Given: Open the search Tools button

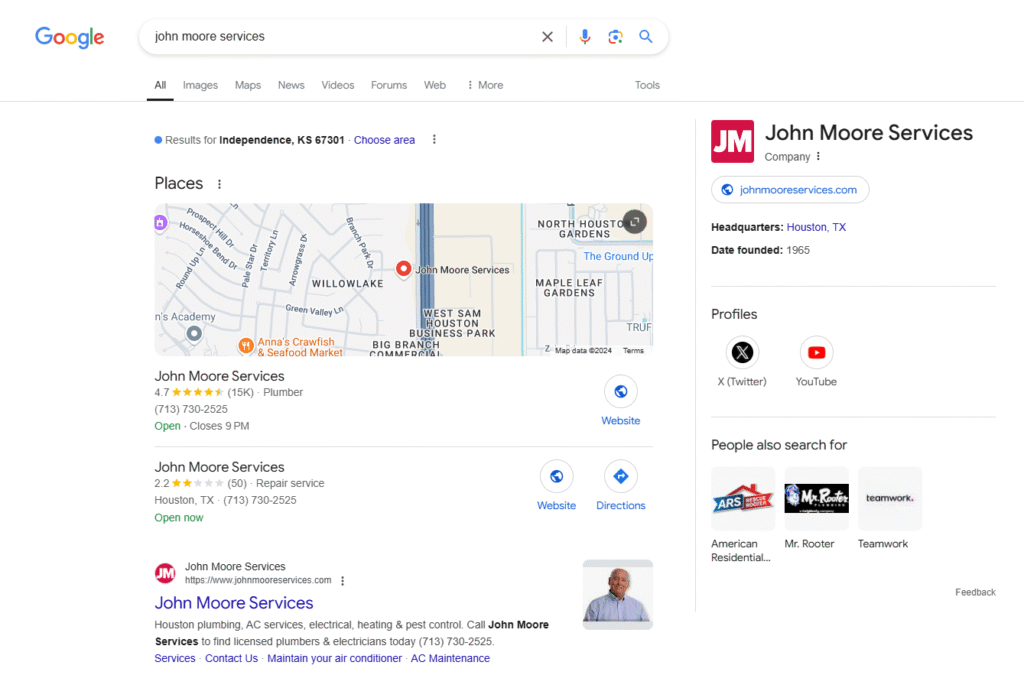Looking at the screenshot, I should coord(647,86).
